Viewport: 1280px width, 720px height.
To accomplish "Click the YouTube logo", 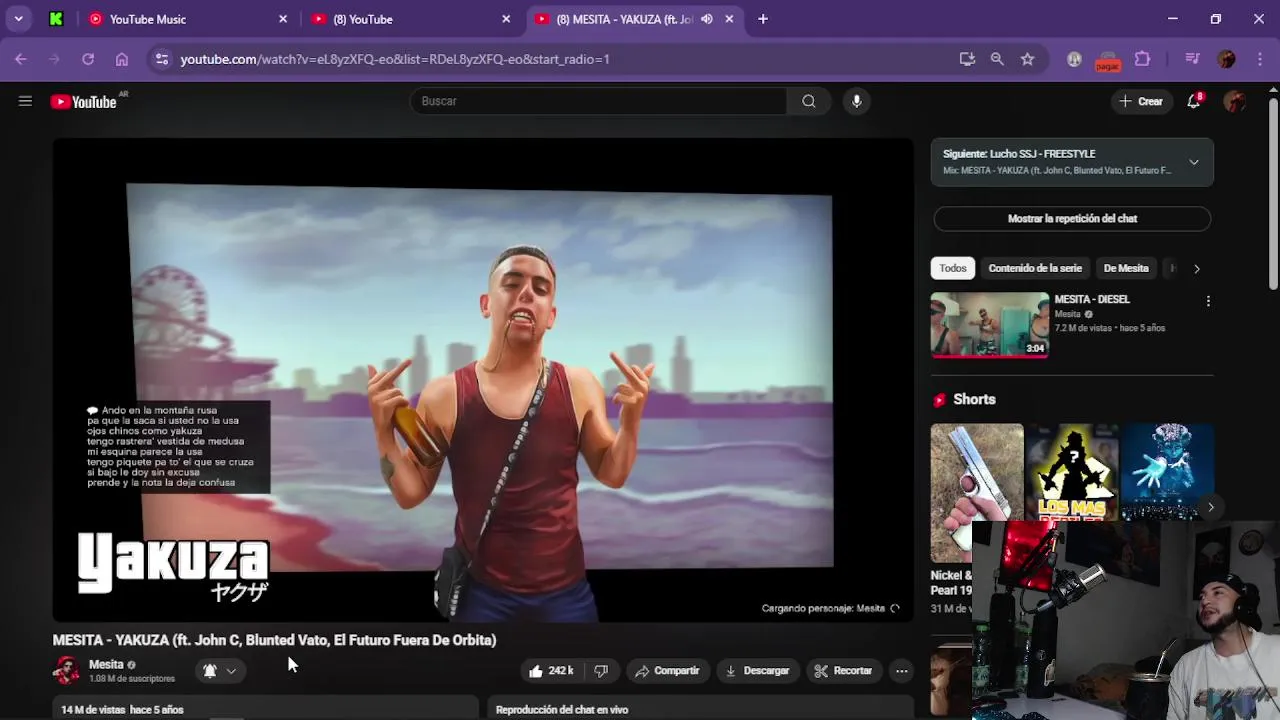I will pos(84,101).
